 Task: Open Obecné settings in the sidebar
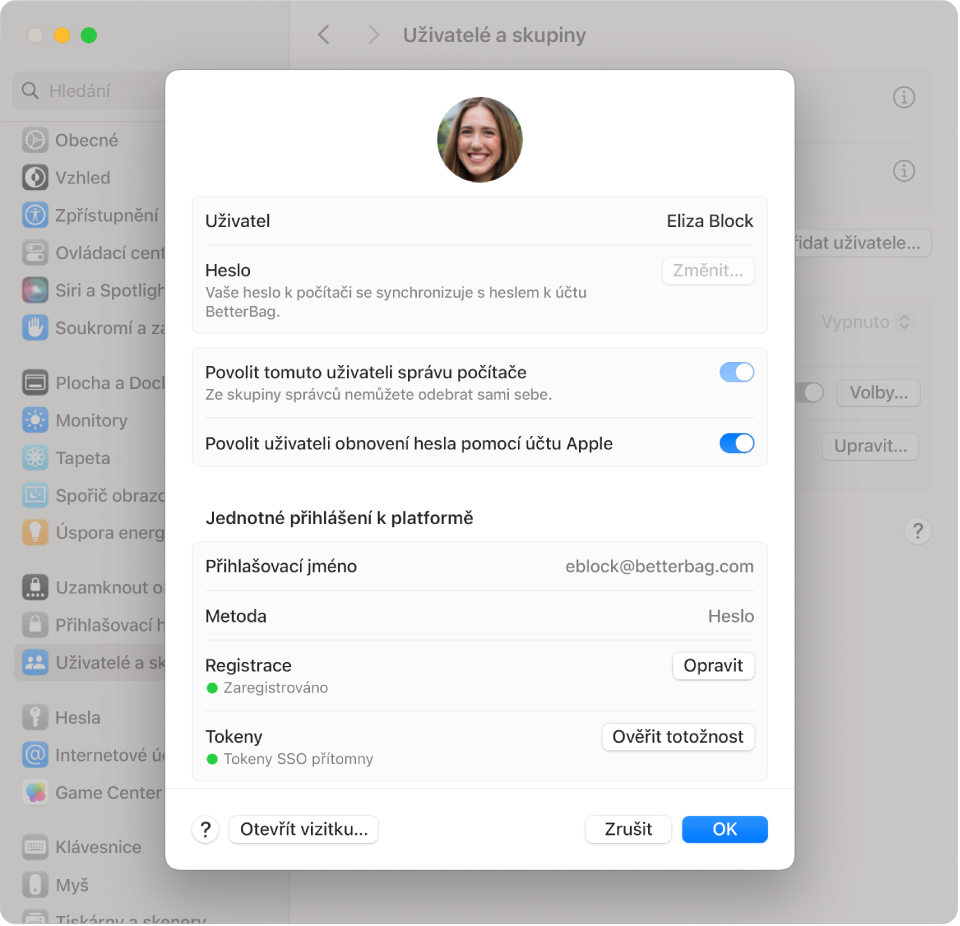[86, 140]
